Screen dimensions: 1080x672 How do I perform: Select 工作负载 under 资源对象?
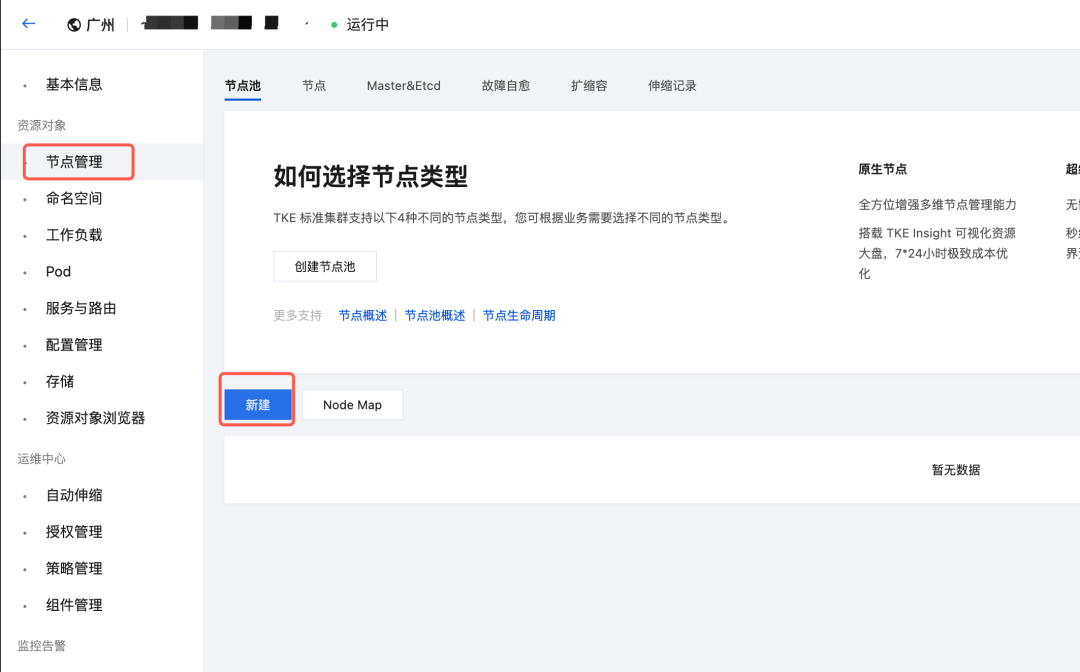click(74, 234)
